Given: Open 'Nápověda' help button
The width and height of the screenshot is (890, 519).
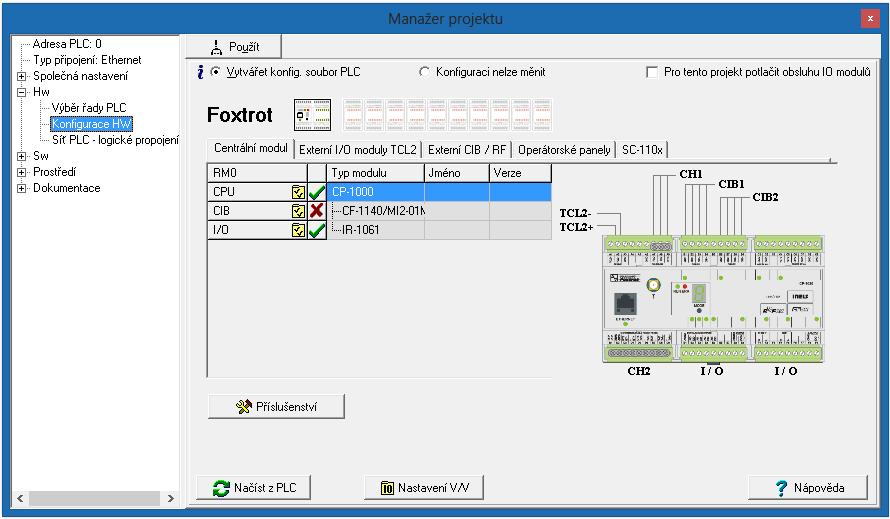Looking at the screenshot, I should [x=808, y=487].
